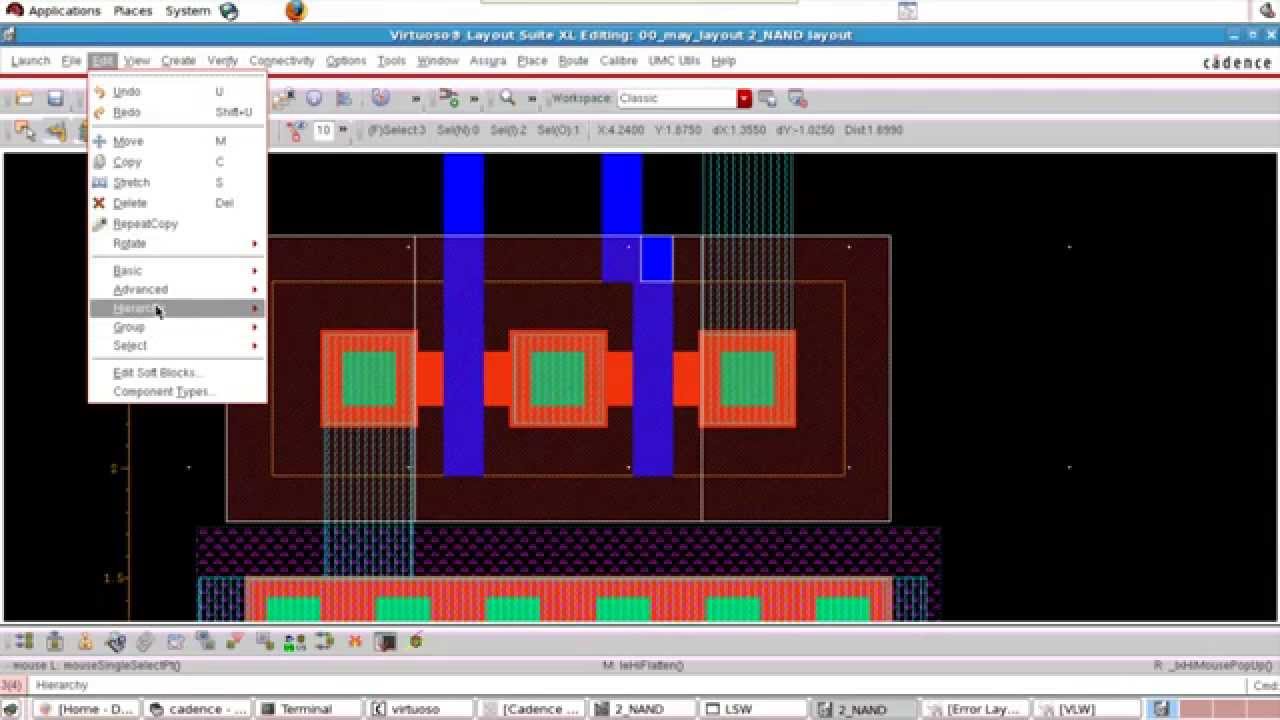The height and width of the screenshot is (720, 1280).
Task: Expand overflow chevron next to zoom icon
Action: coord(532,98)
